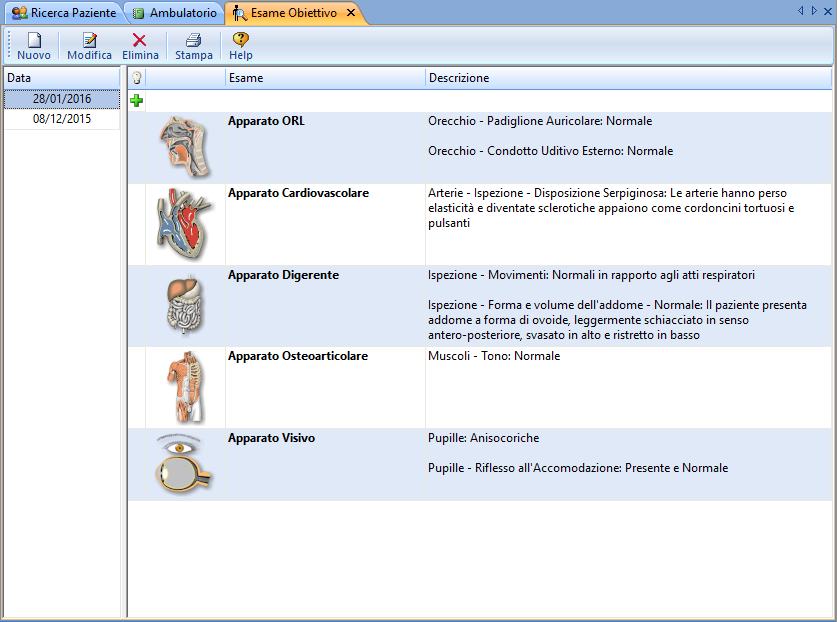Viewport: 837px width, 622px height.
Task: Click the Esame column header
Action: click(325, 78)
